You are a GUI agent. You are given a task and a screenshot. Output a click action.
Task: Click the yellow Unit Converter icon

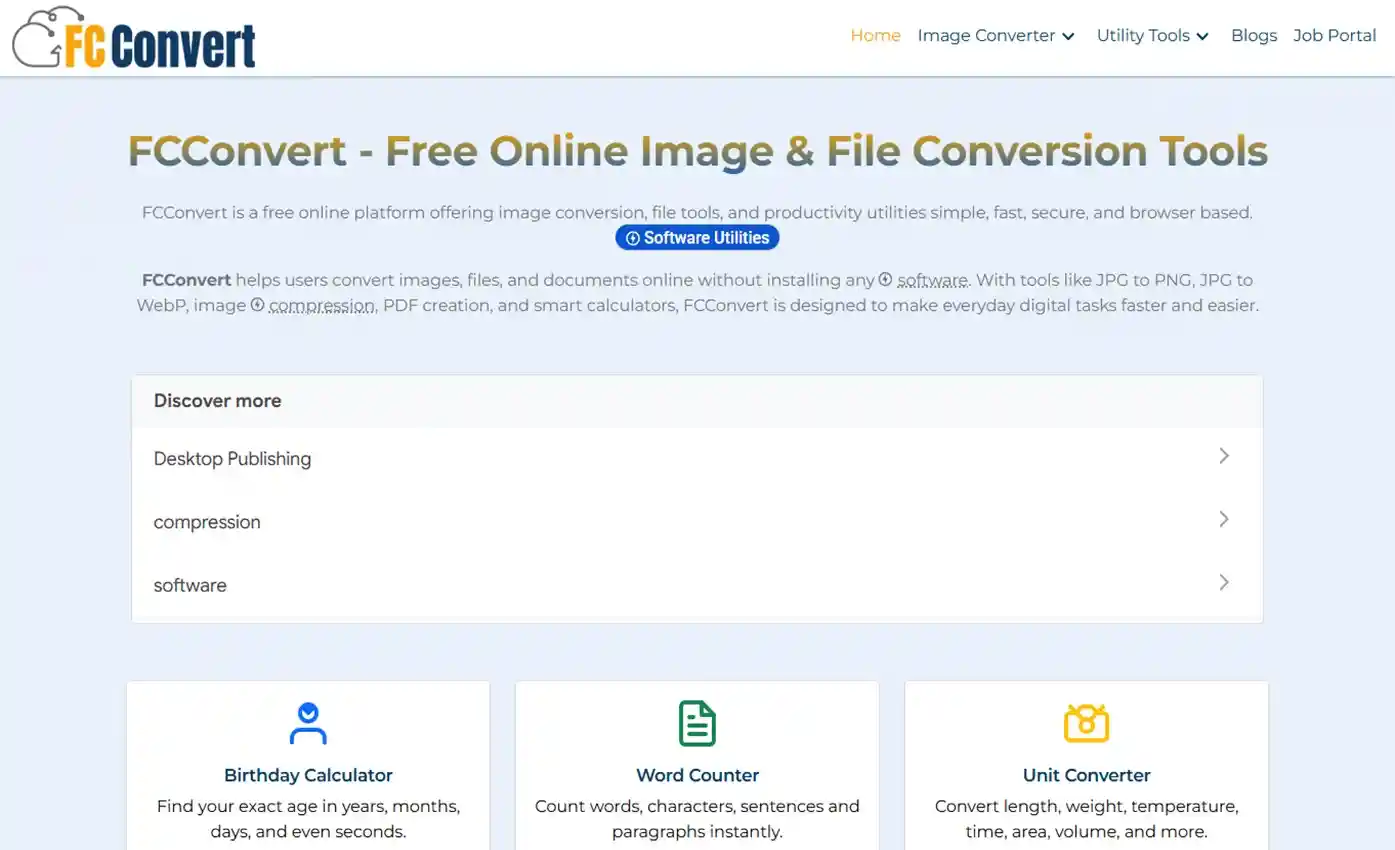pos(1086,722)
